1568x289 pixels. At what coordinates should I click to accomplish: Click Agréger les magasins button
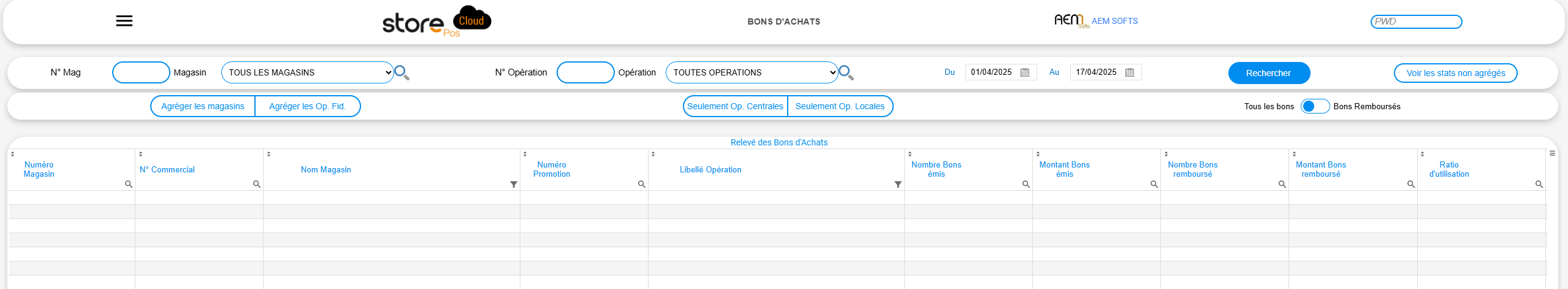203,106
